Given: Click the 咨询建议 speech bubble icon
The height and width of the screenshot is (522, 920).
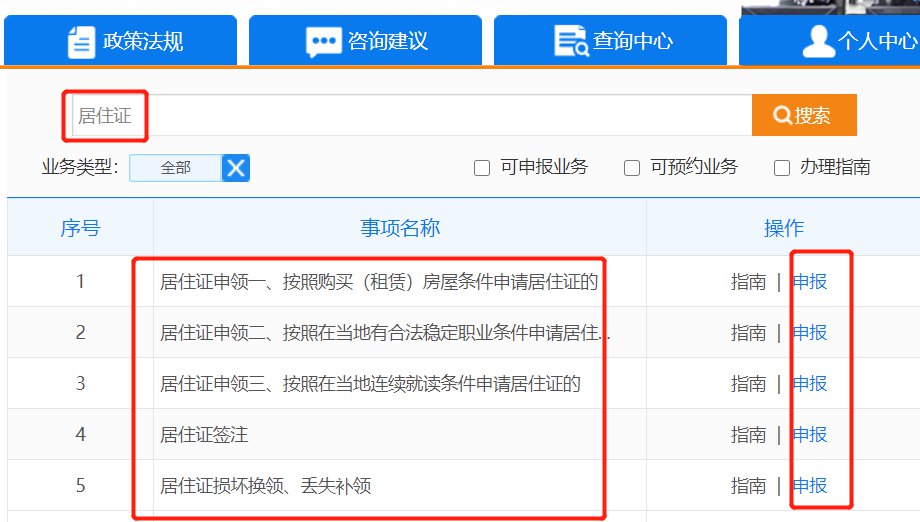Looking at the screenshot, I should [323, 42].
